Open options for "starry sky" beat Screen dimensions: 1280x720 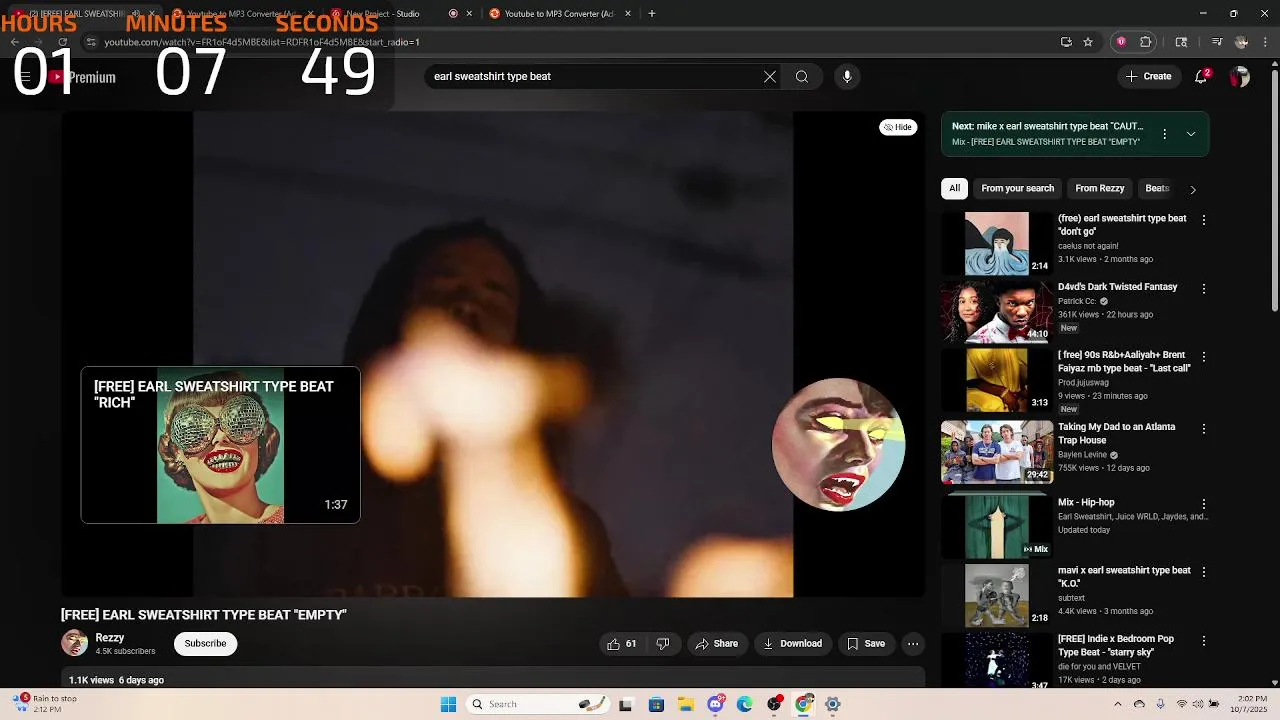point(1204,641)
